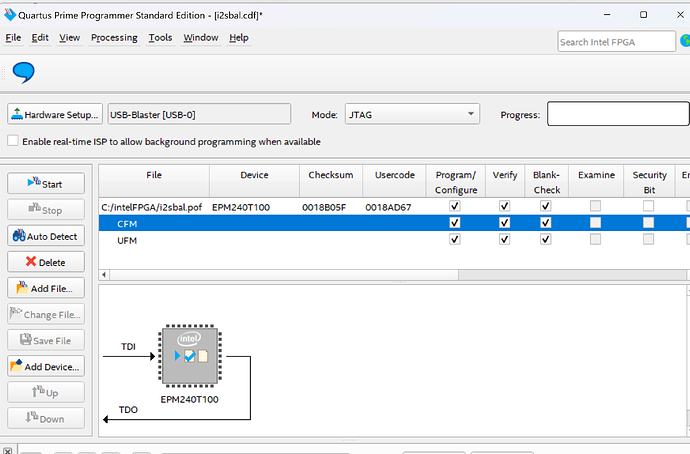Toggle Verify checkbox for i2sbal.pof row
The image size is (690, 454).
(504, 206)
